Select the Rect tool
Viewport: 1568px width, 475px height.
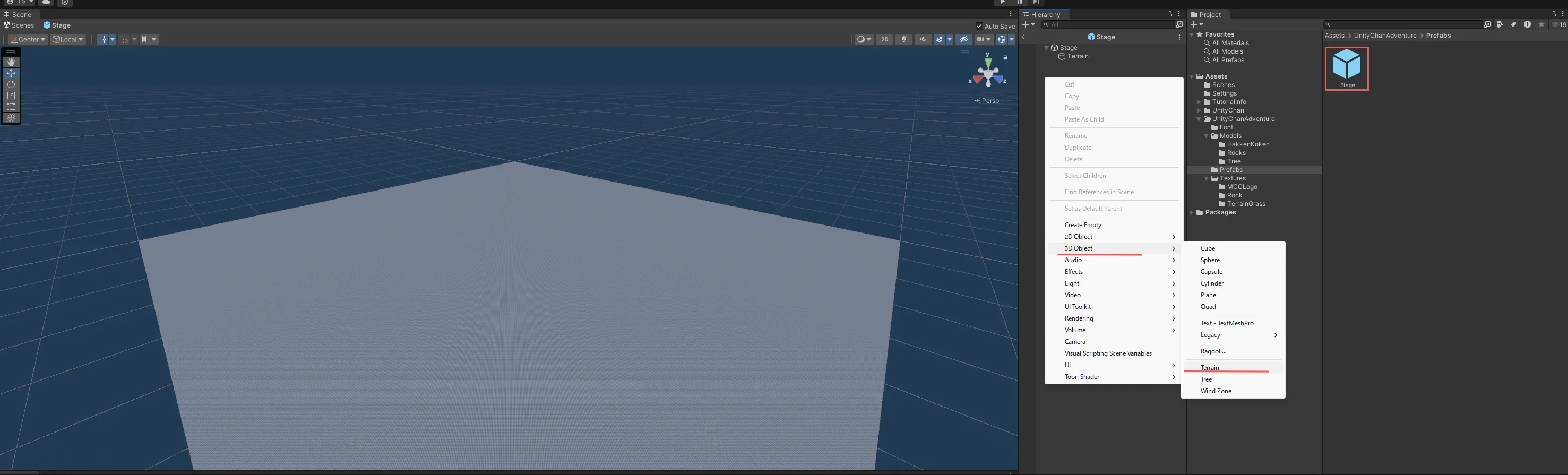point(11,107)
